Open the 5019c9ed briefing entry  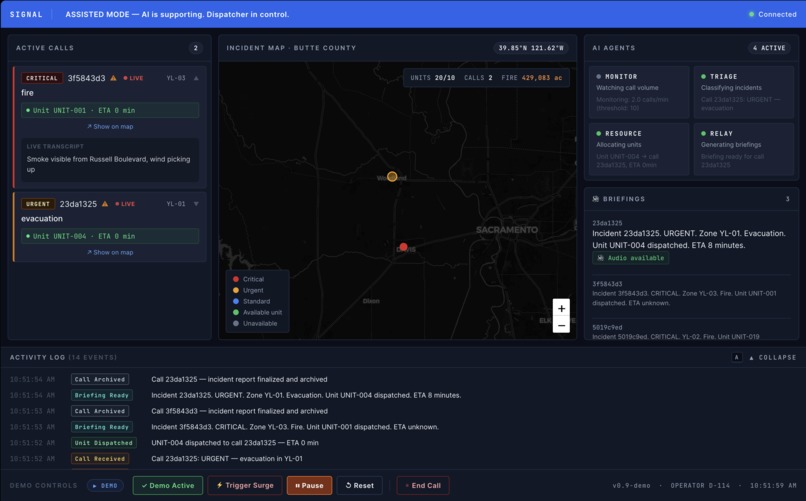[691, 332]
